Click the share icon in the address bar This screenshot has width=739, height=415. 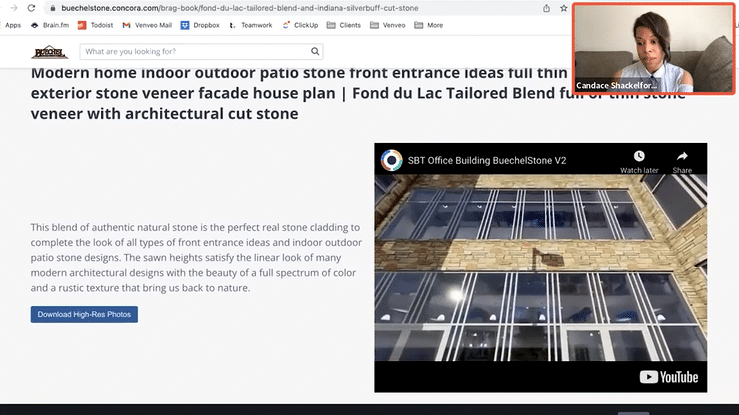click(x=546, y=8)
